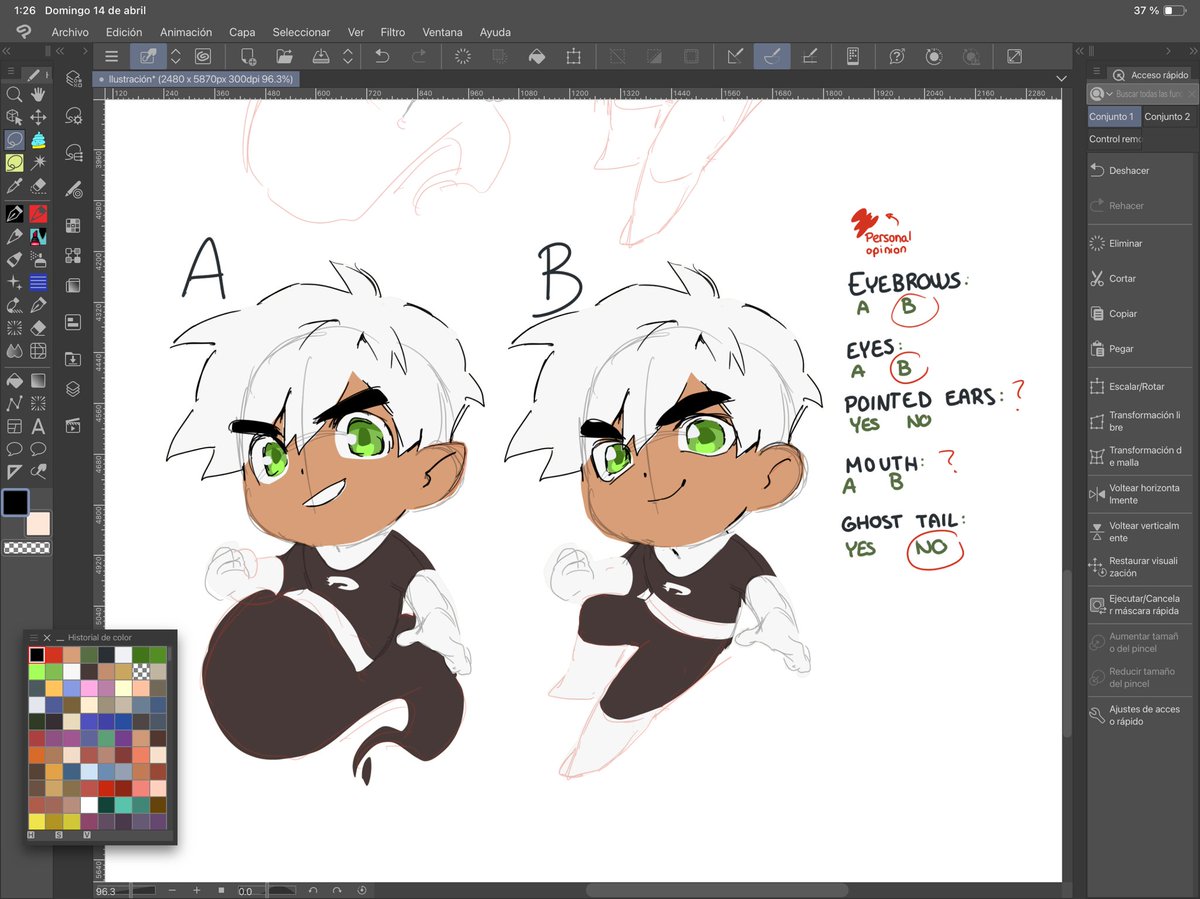This screenshot has height=899, width=1200.
Task: Select the Zoom magnifier tool
Action: pyautogui.click(x=14, y=94)
